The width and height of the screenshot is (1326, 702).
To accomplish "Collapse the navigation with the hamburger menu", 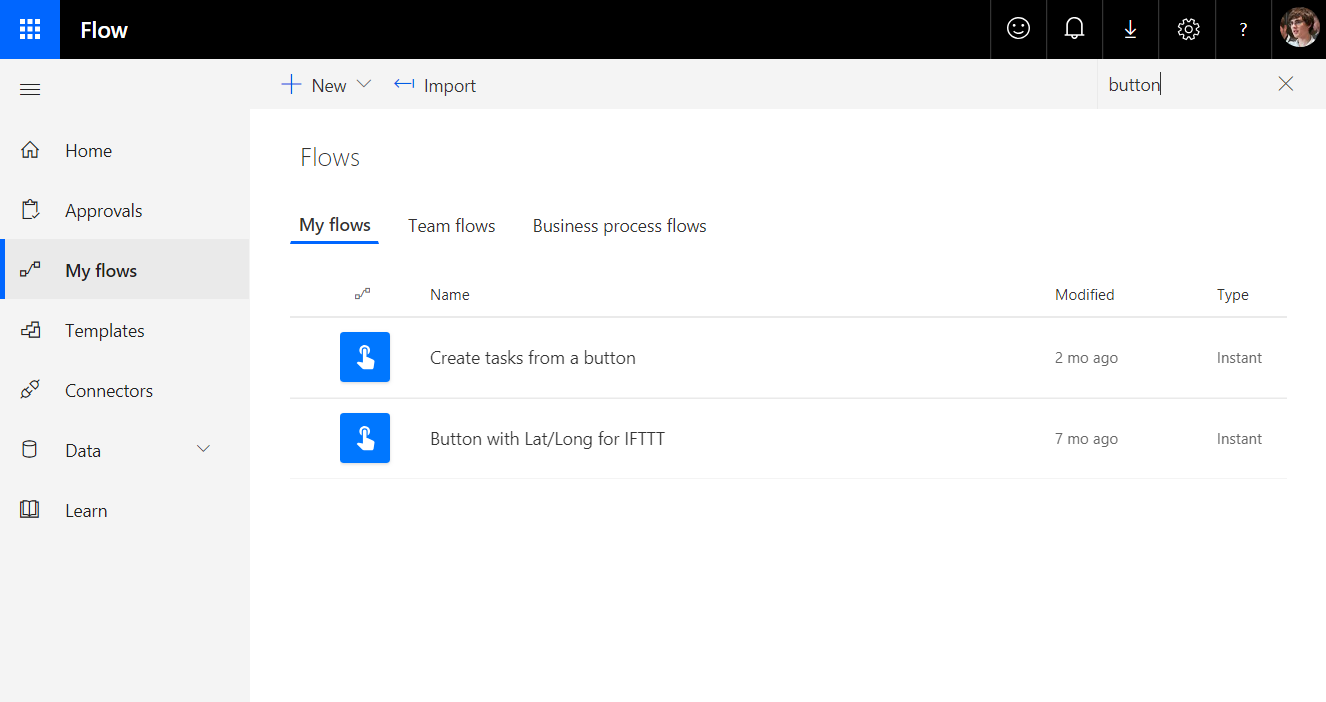I will click(x=30, y=89).
